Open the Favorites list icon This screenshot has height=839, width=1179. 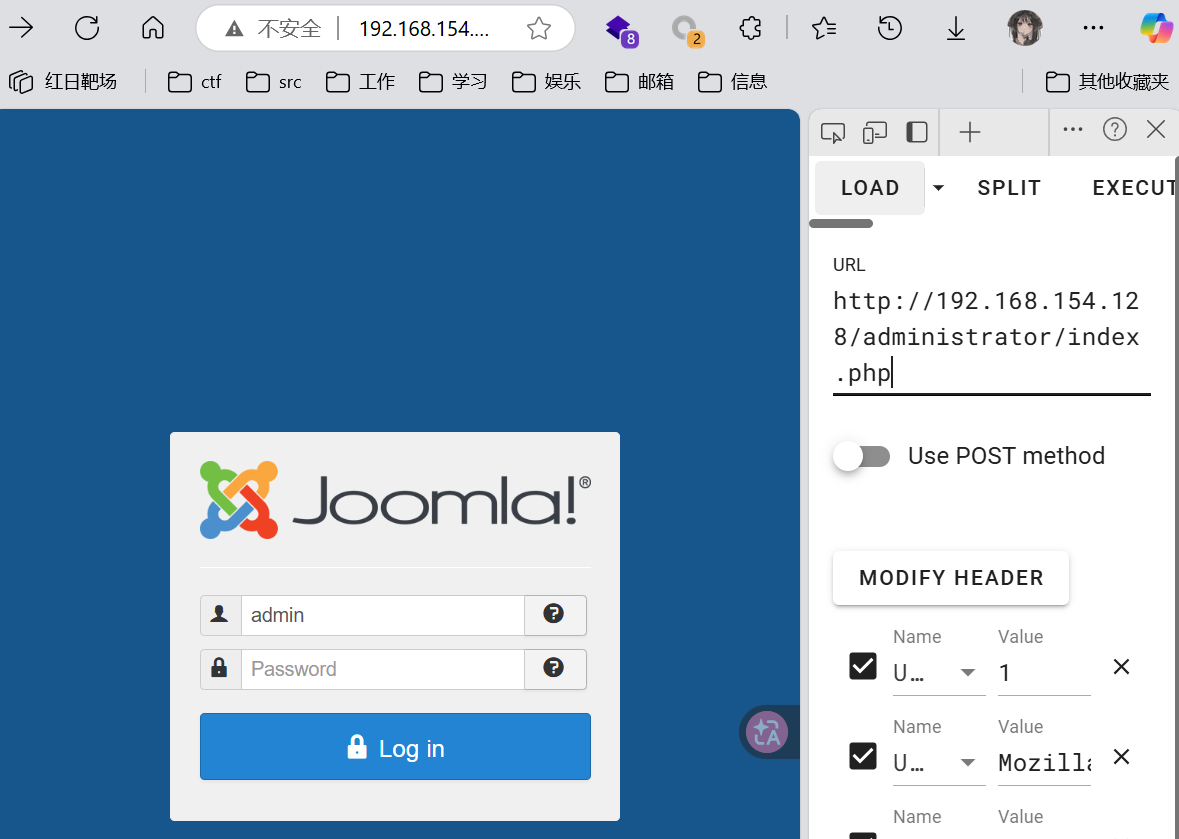[x=824, y=29]
